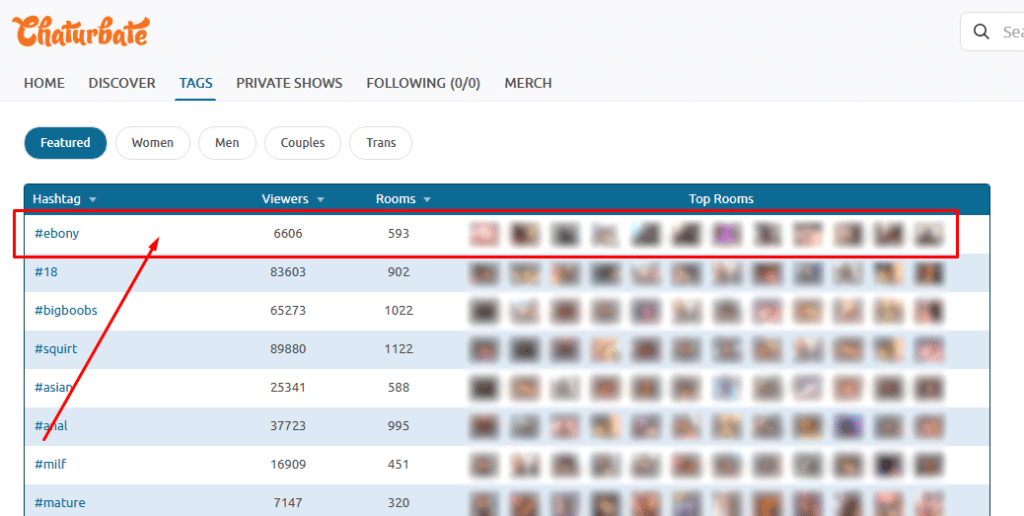Click the viewers count 16909

288,464
